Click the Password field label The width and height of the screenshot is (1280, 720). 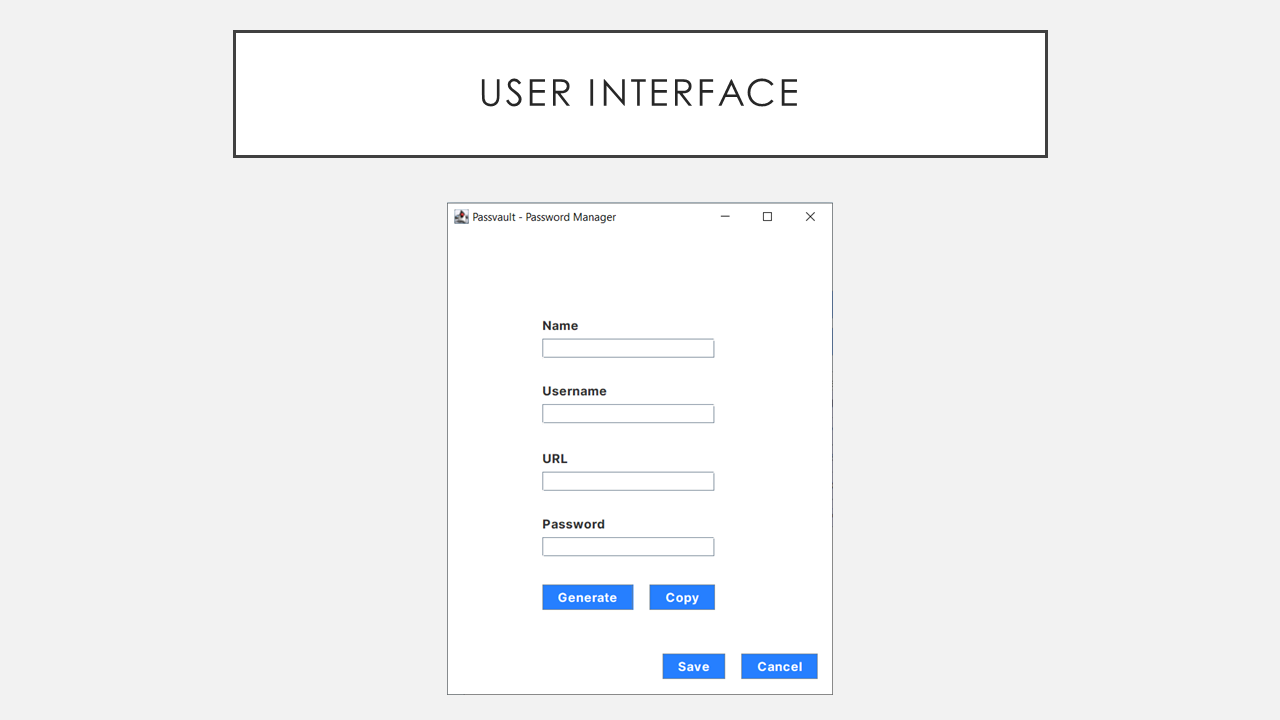point(573,524)
